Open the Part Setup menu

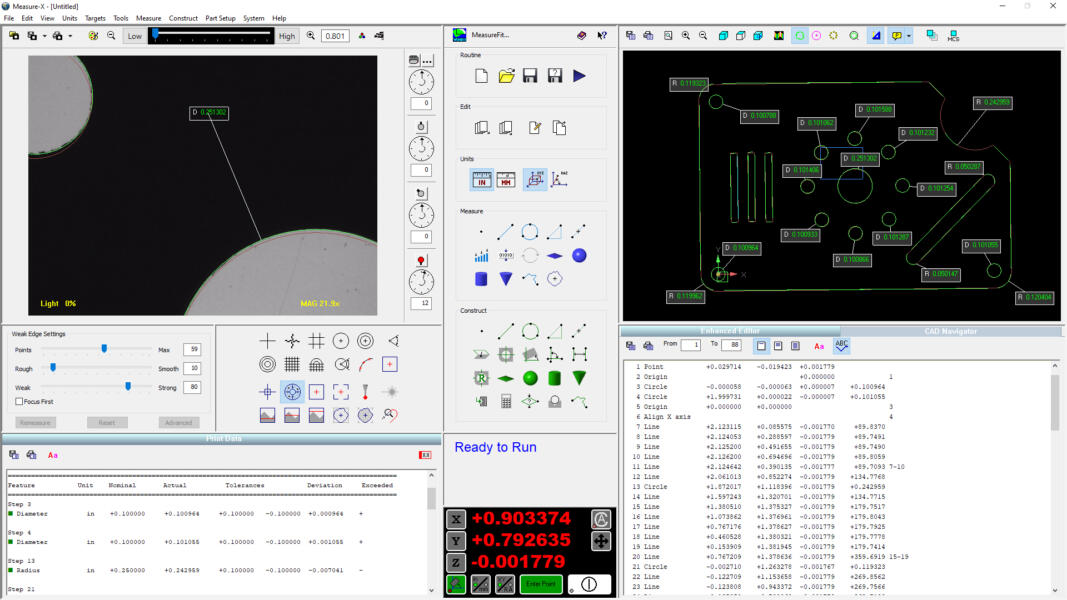[220, 18]
